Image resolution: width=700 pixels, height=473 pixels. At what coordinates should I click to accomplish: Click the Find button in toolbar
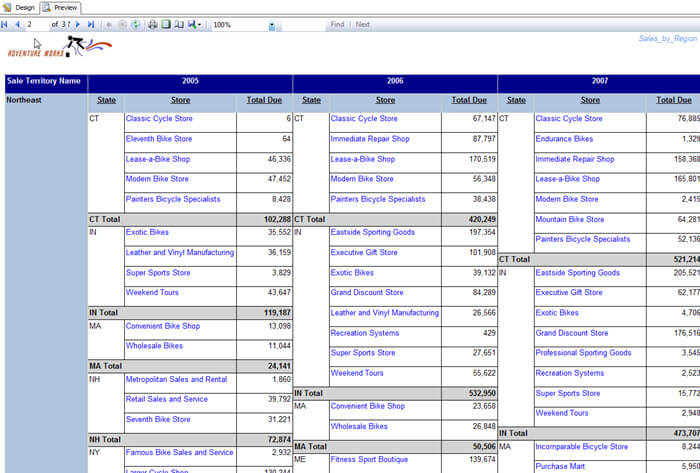pyautogui.click(x=337, y=25)
